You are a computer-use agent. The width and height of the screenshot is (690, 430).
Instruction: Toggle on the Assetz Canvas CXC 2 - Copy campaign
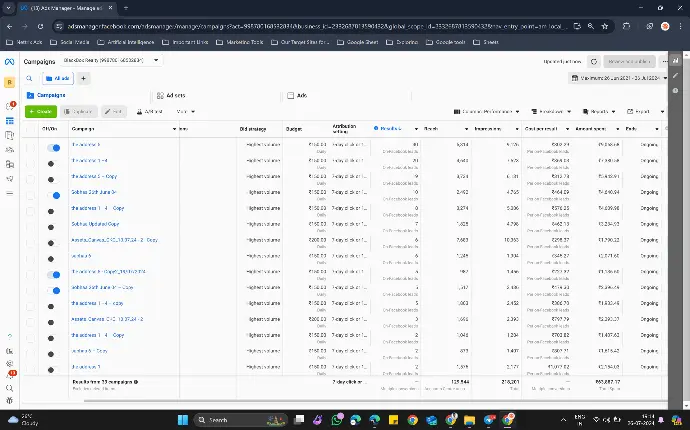pos(53,243)
